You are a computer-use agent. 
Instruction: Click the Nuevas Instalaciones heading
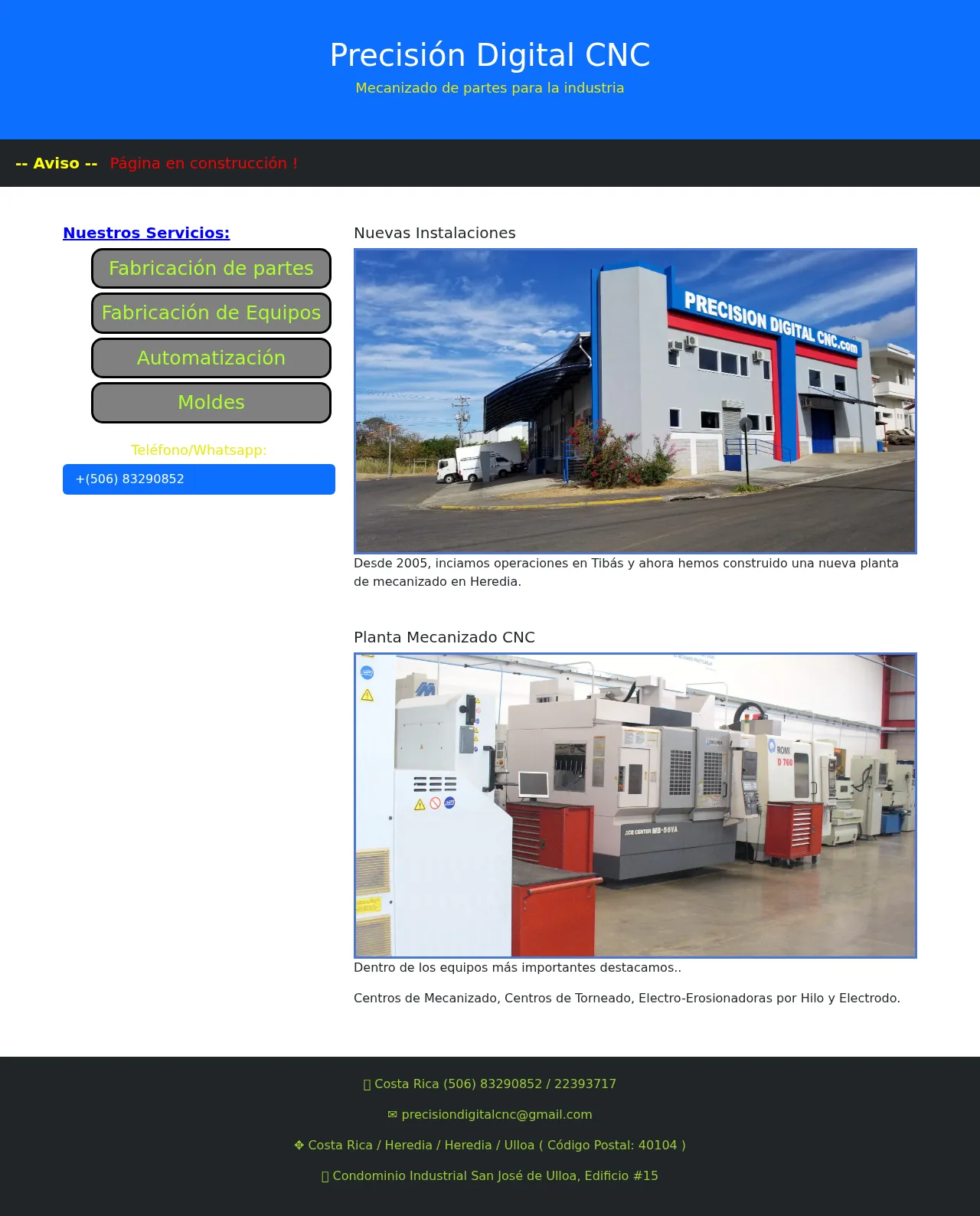coord(434,233)
